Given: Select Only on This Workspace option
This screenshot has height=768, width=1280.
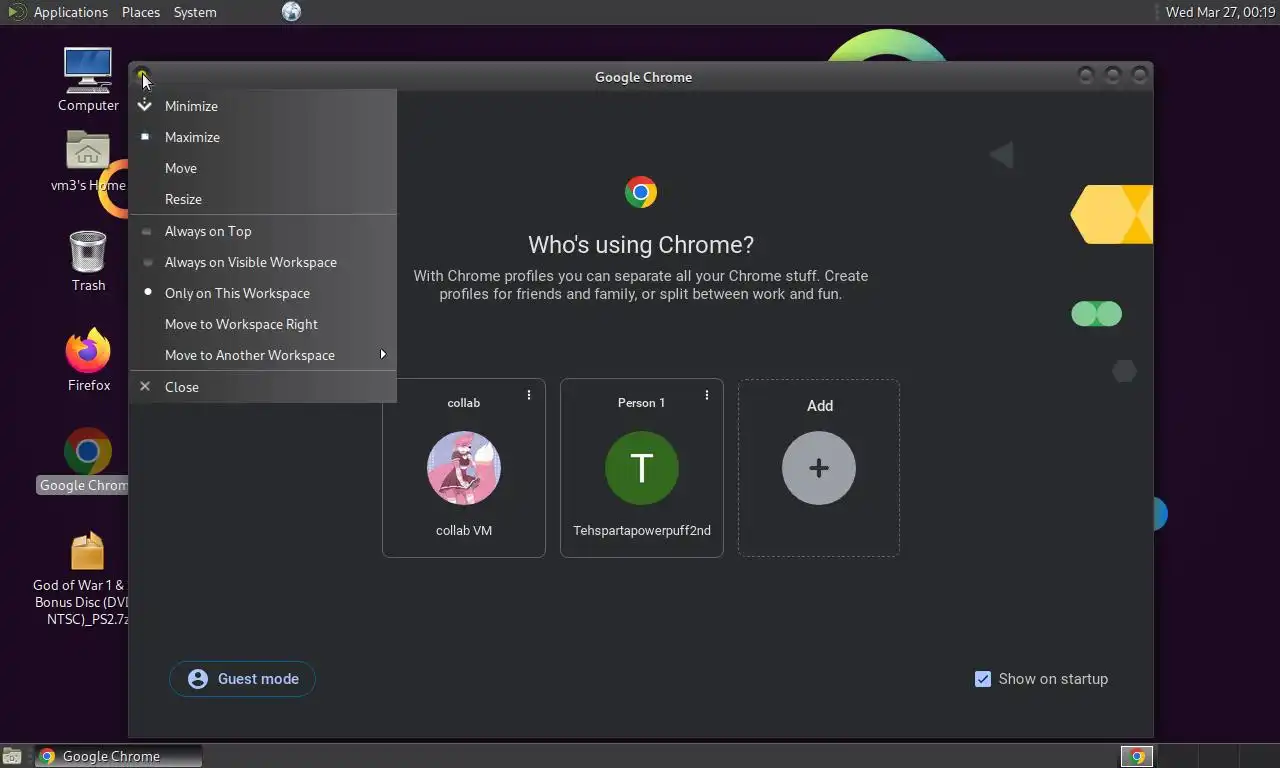Looking at the screenshot, I should (x=263, y=293).
